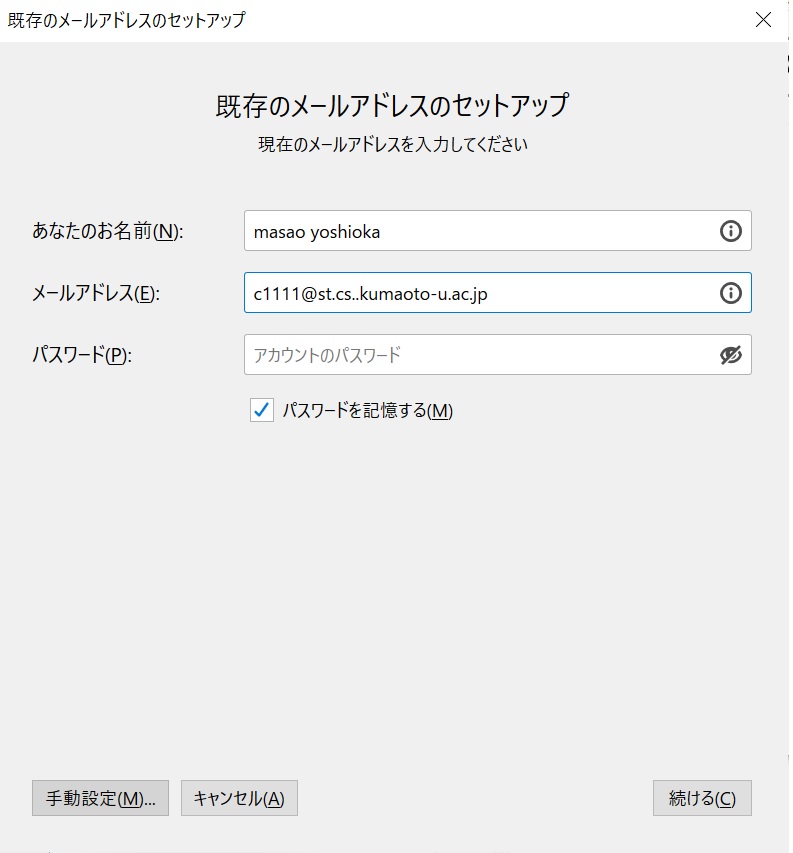The width and height of the screenshot is (793, 853).
Task: Open manual configuration with 手動設定(M)...
Action: tap(100, 798)
